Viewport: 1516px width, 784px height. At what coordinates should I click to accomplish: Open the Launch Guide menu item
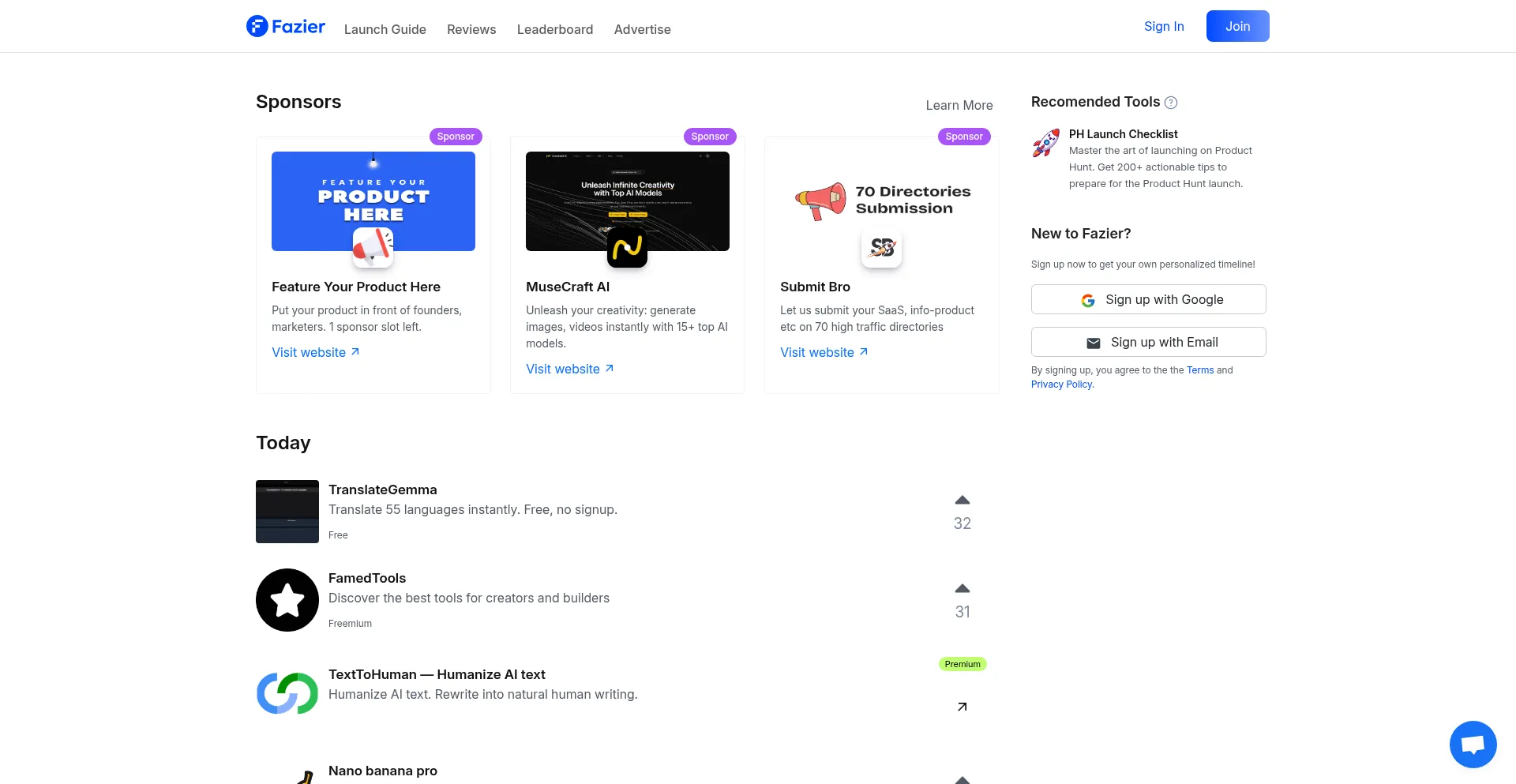click(x=385, y=29)
